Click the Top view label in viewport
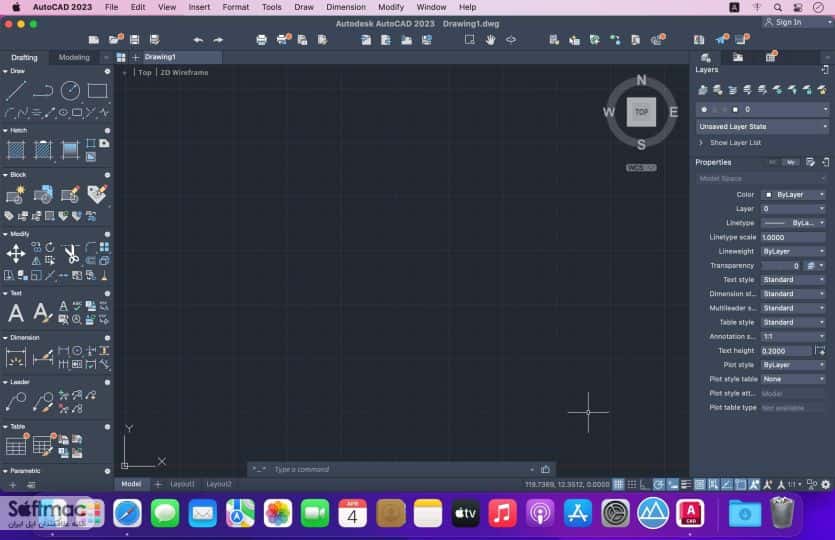835x540 pixels. pos(145,72)
